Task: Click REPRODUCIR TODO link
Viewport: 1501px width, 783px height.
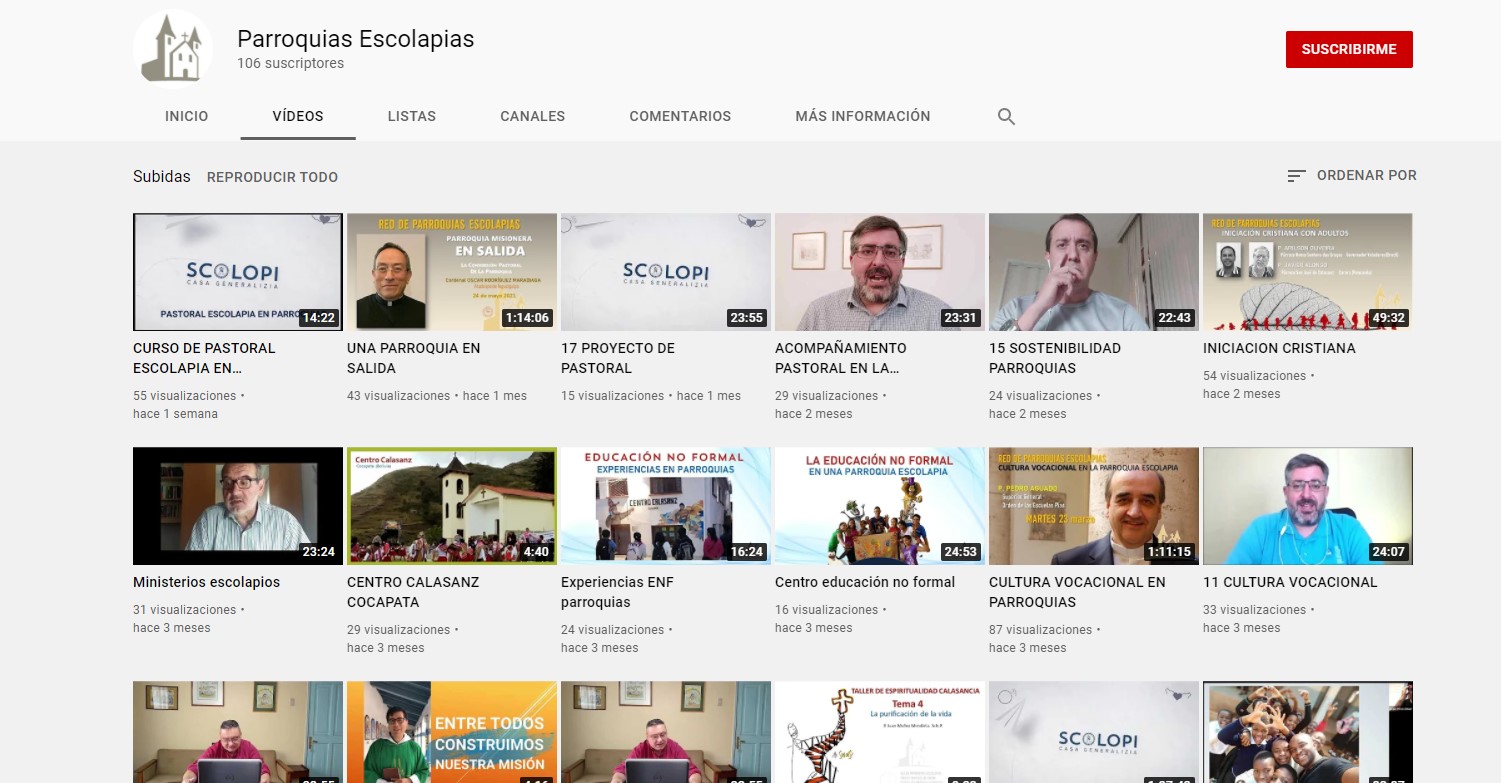Action: (x=272, y=177)
